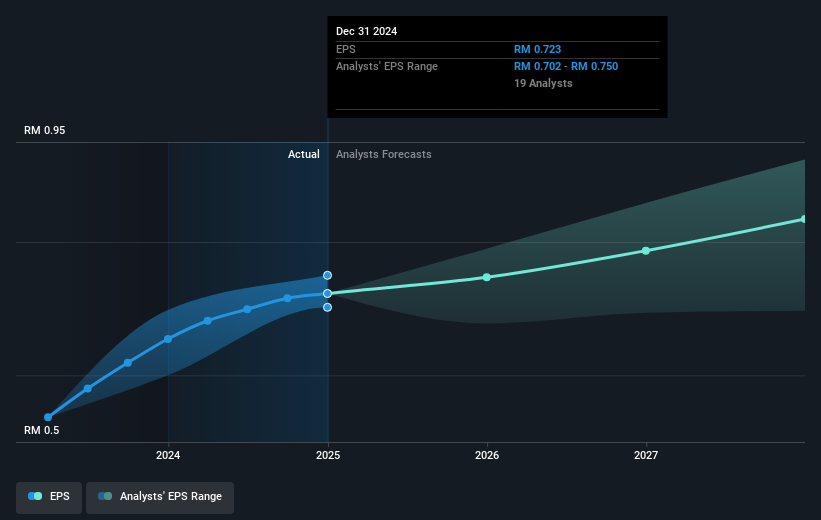Click the tooltip value 'RM 0.723'

pyautogui.click(x=537, y=49)
